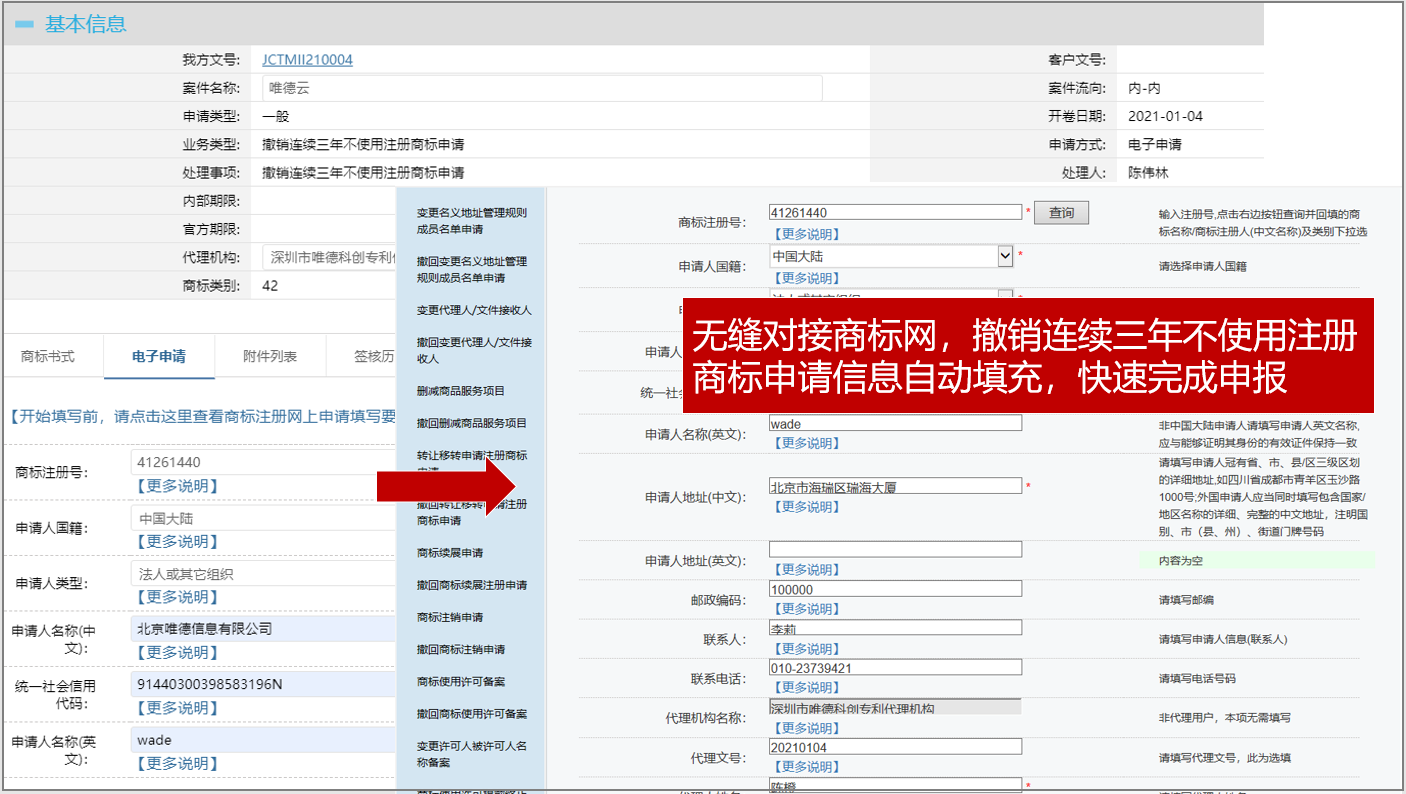
Task: Click the 查询 button
Action: click(x=1061, y=213)
